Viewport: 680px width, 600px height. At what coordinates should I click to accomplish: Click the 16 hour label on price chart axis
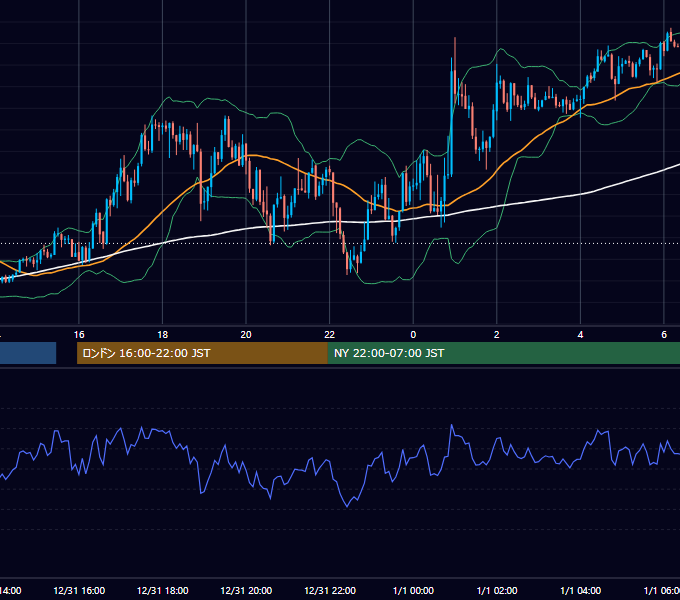click(x=79, y=335)
